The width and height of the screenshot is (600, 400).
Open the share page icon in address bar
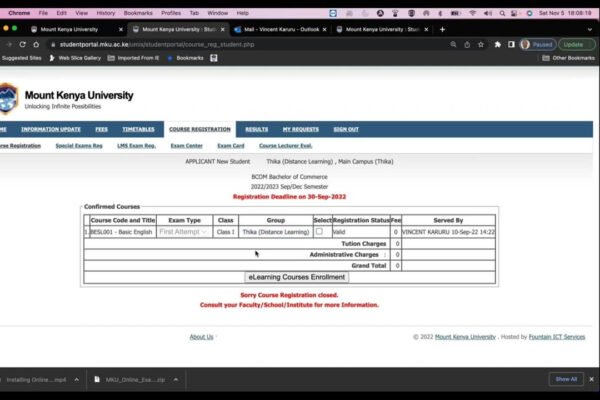(467, 44)
